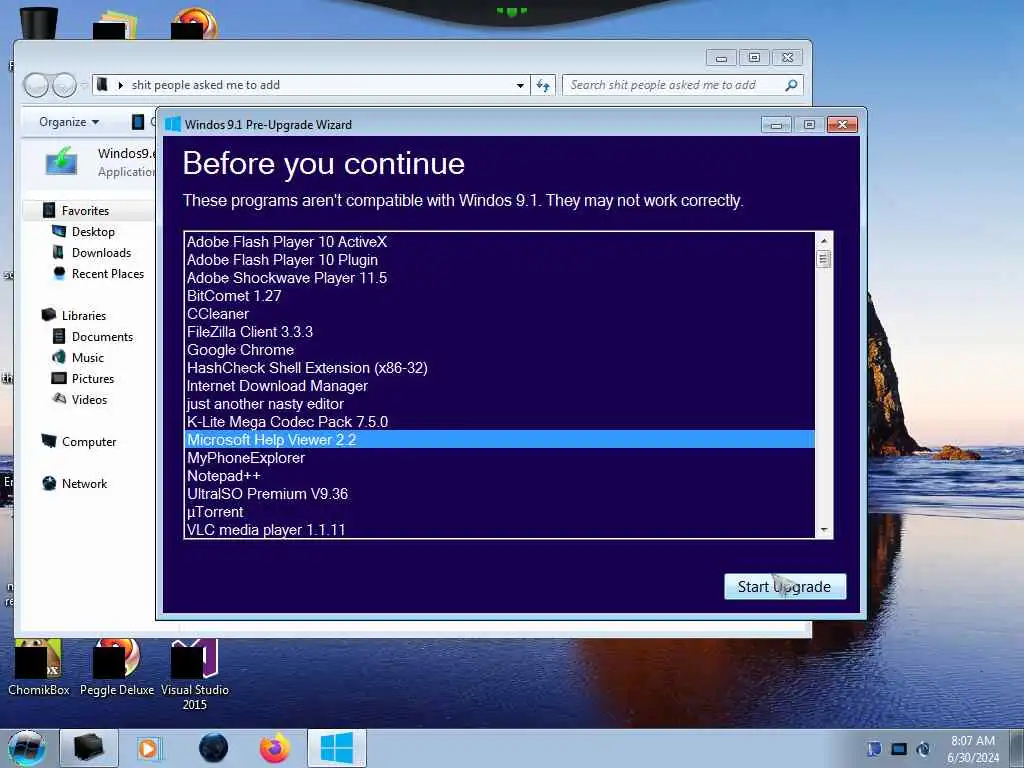This screenshot has width=1024, height=768.
Task: Click the taskbar clock showing 8:07 AM
Action: point(973,749)
